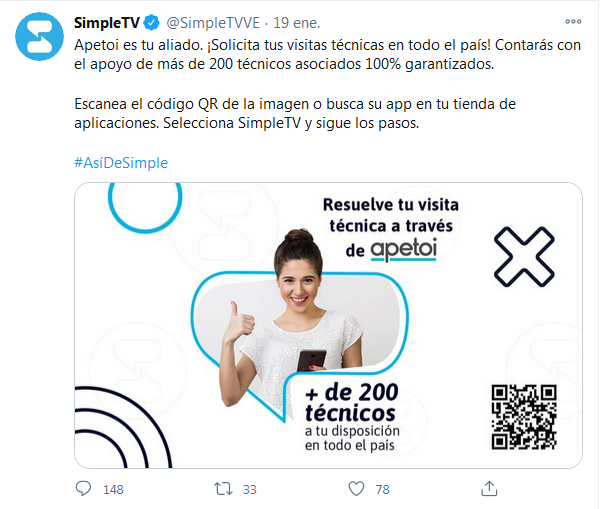The width and height of the screenshot is (615, 509).
Task: Click the share upload icon
Action: (489, 489)
